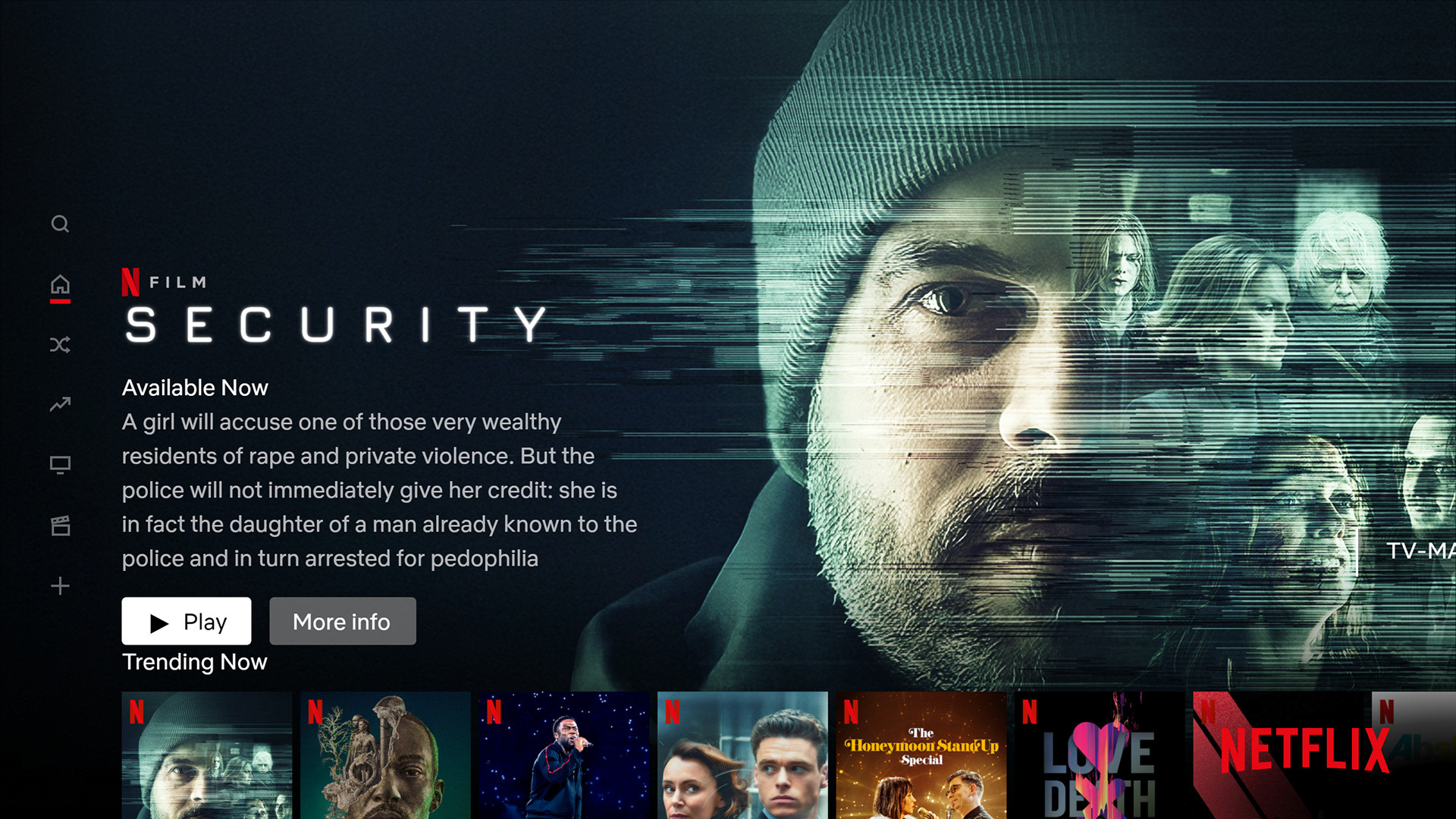Open the man and woman drama thumbnail
Screen dimensions: 1456x819
pyautogui.click(x=742, y=755)
